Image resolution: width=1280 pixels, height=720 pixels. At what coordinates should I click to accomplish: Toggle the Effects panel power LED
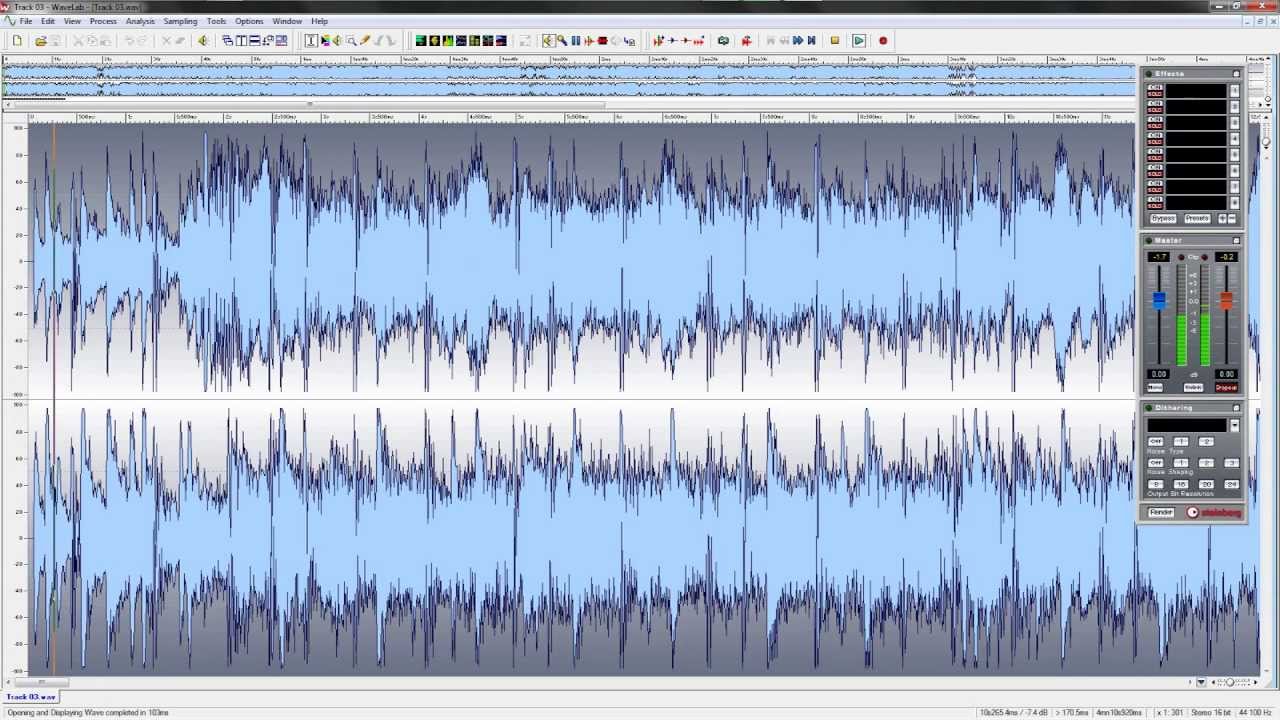pyautogui.click(x=1149, y=74)
